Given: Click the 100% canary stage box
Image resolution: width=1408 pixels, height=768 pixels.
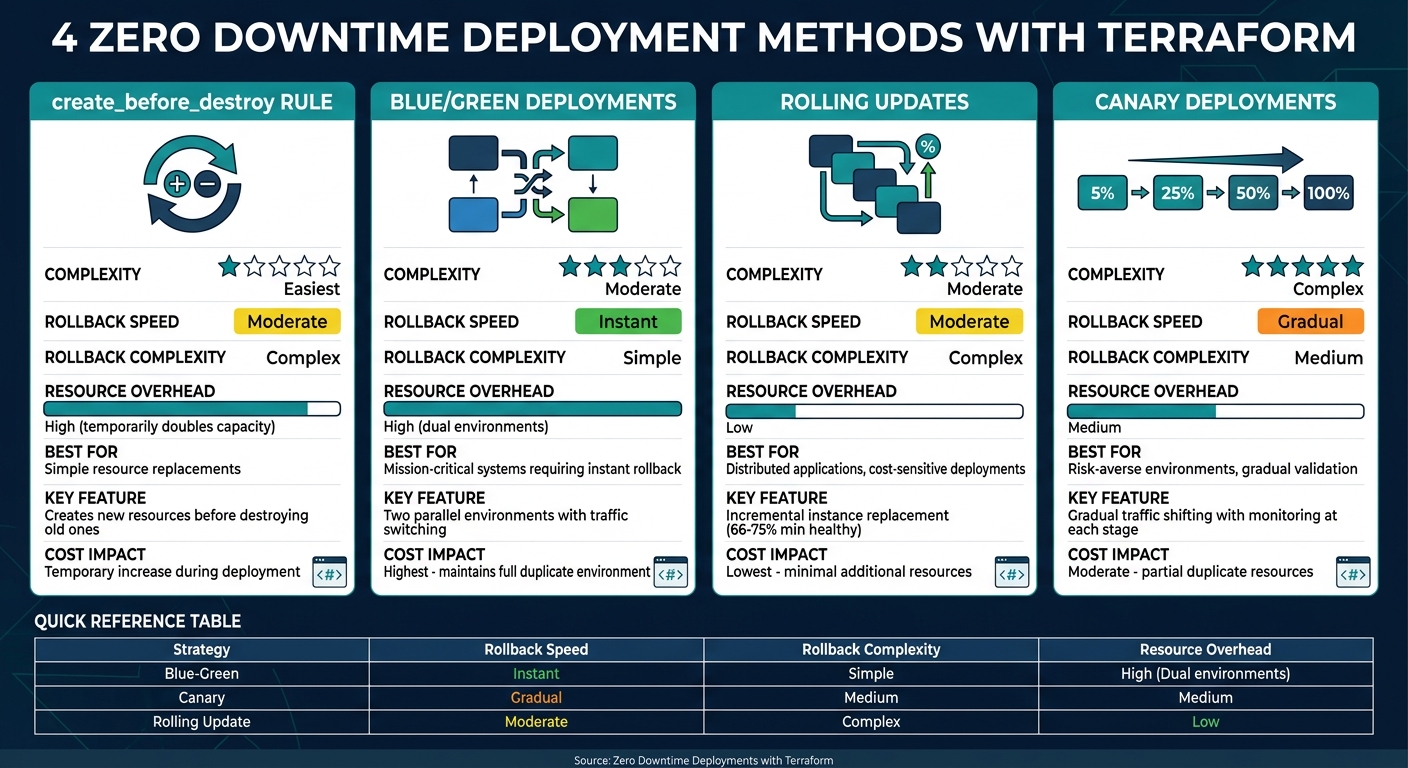Looking at the screenshot, I should point(1328,193).
